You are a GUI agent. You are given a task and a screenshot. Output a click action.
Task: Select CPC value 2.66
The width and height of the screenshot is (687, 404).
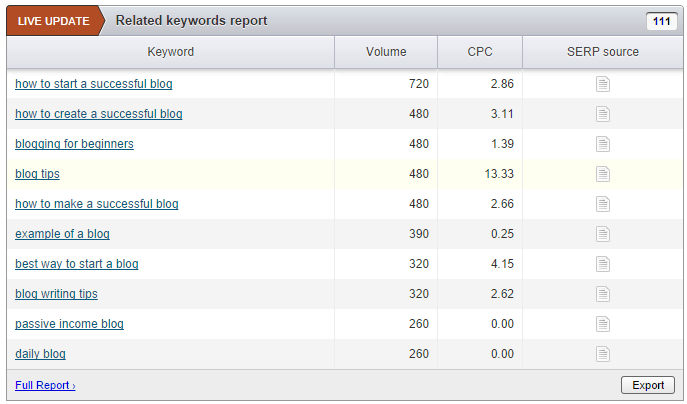point(502,204)
